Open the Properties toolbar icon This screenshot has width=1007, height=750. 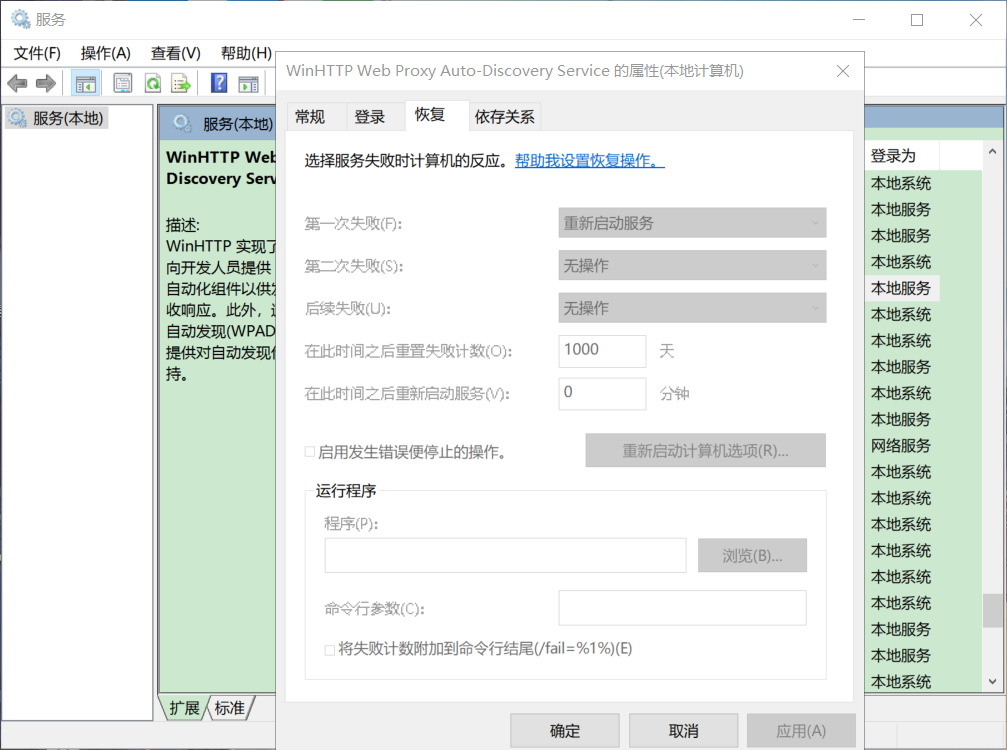122,83
